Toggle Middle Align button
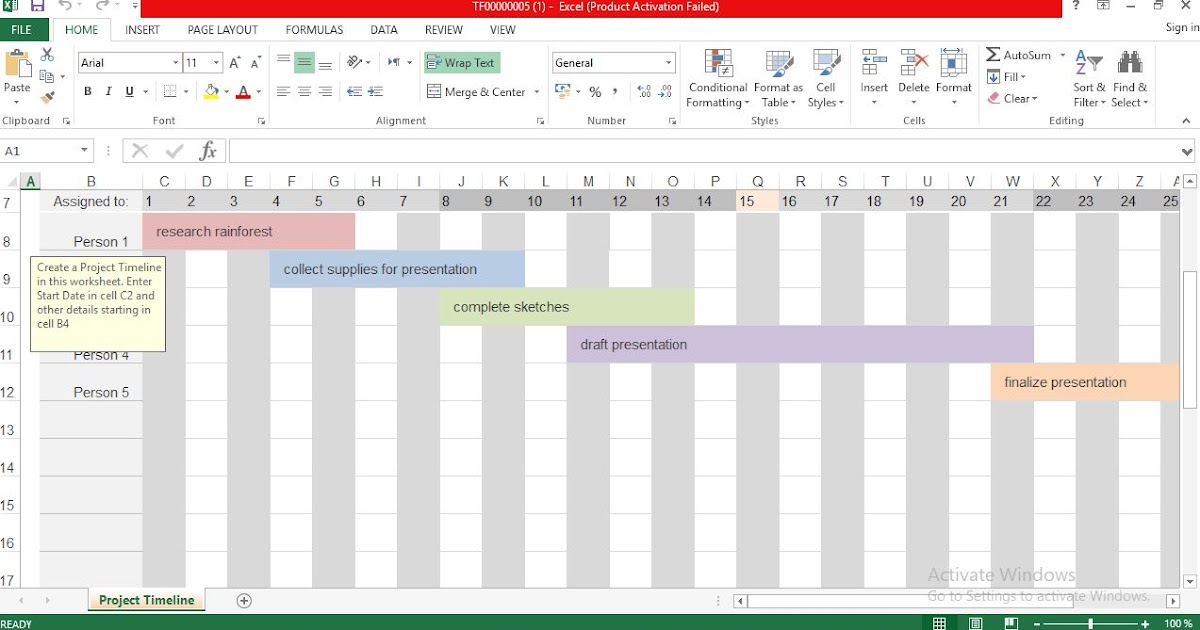1200x630 pixels. (304, 62)
